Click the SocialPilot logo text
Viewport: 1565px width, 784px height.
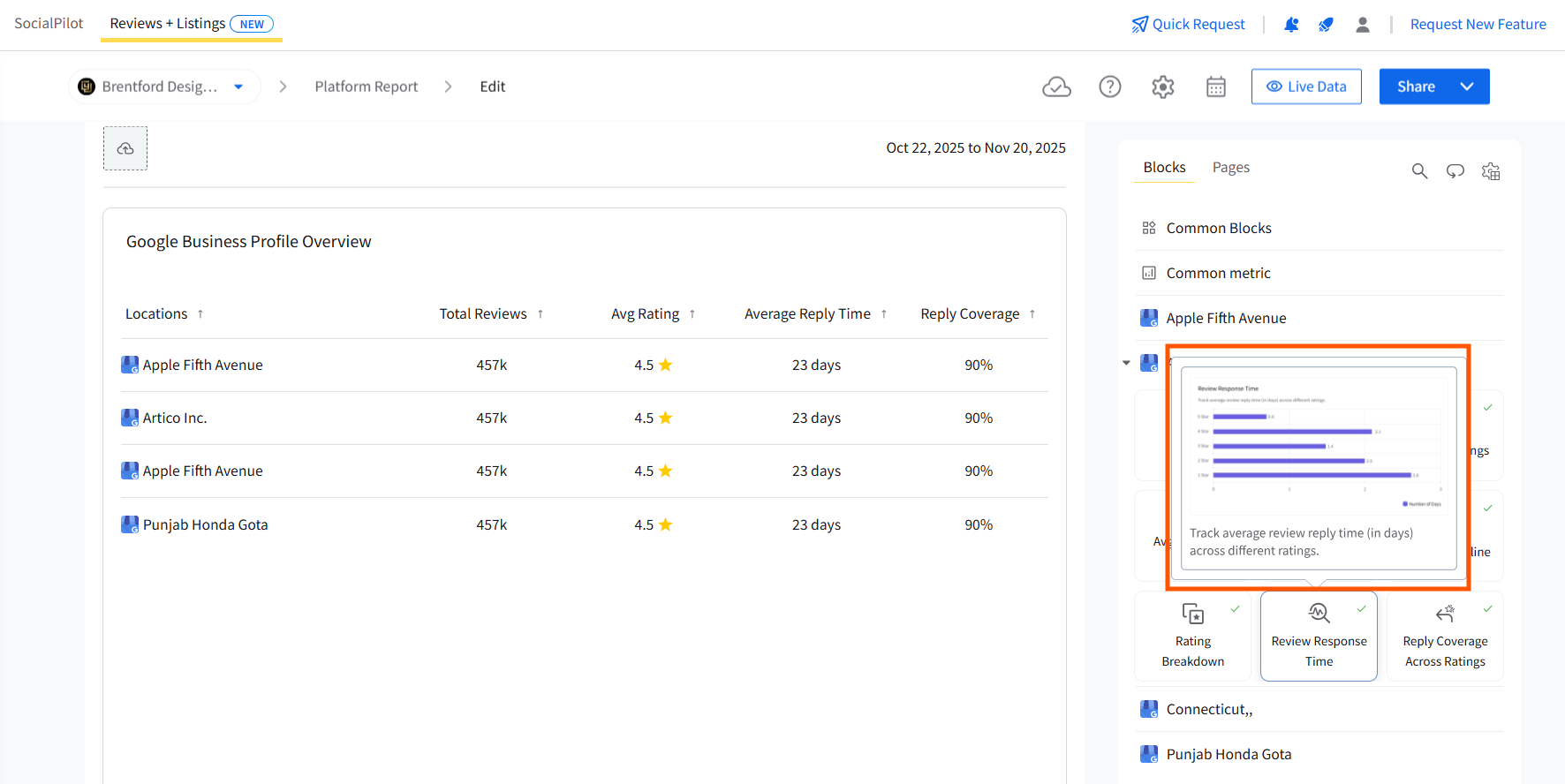(x=49, y=23)
